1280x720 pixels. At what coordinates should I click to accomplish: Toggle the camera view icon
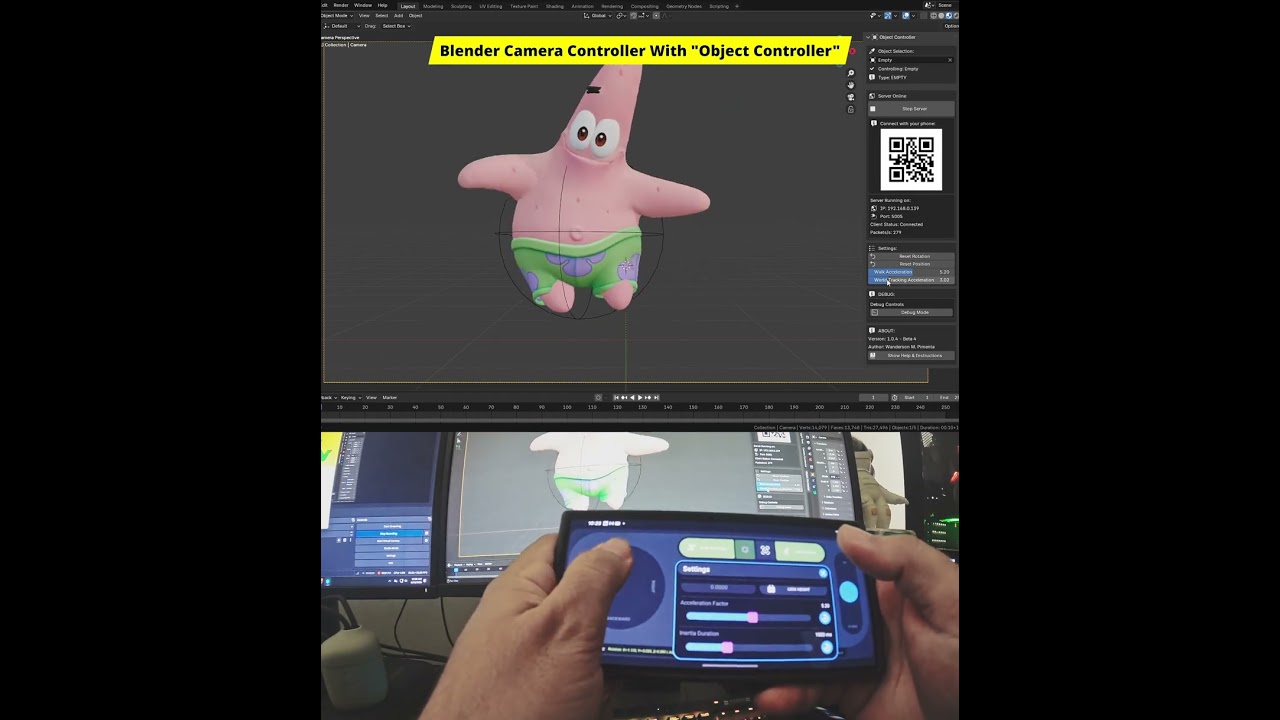851,97
